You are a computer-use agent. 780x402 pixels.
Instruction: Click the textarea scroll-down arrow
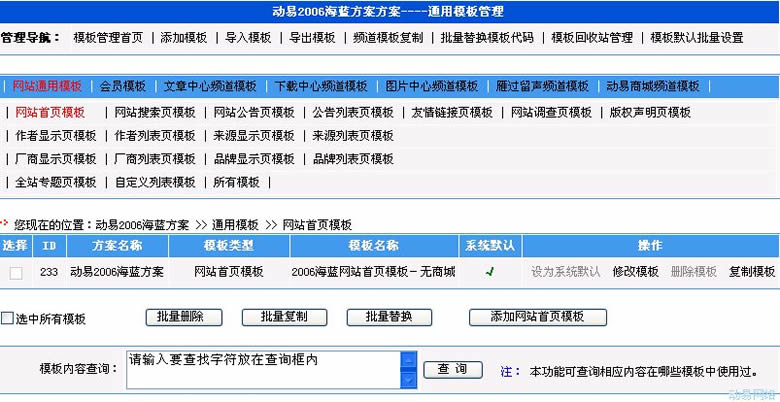(x=408, y=380)
